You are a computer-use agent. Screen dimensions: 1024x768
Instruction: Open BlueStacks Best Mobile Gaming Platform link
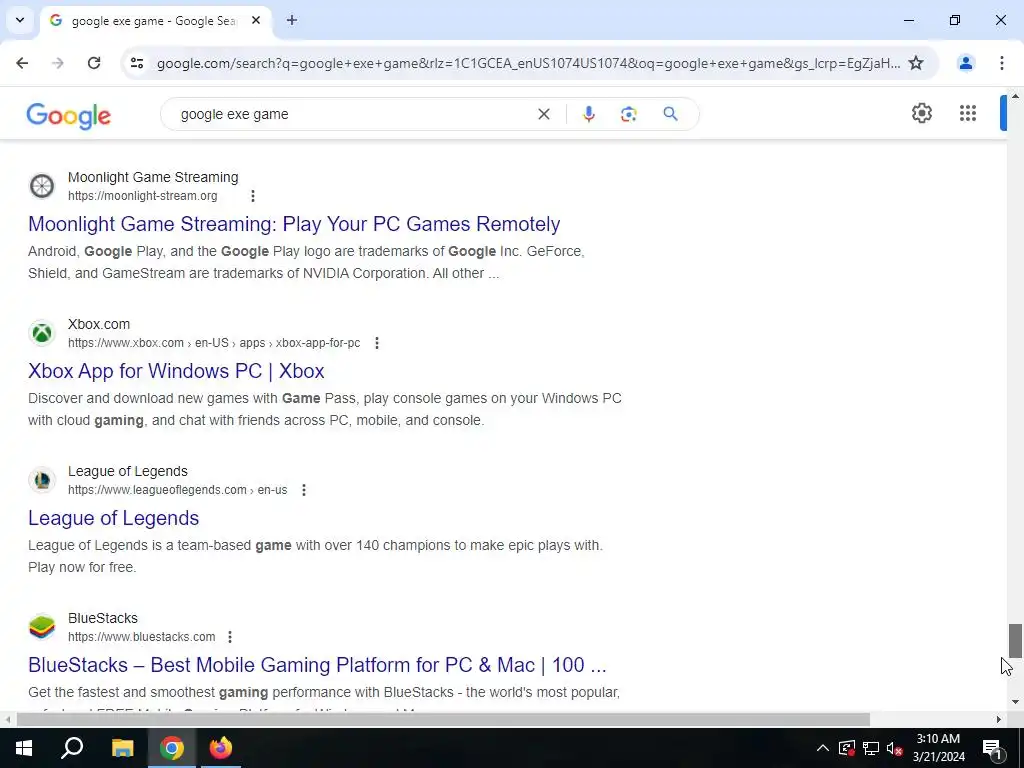pos(317,665)
